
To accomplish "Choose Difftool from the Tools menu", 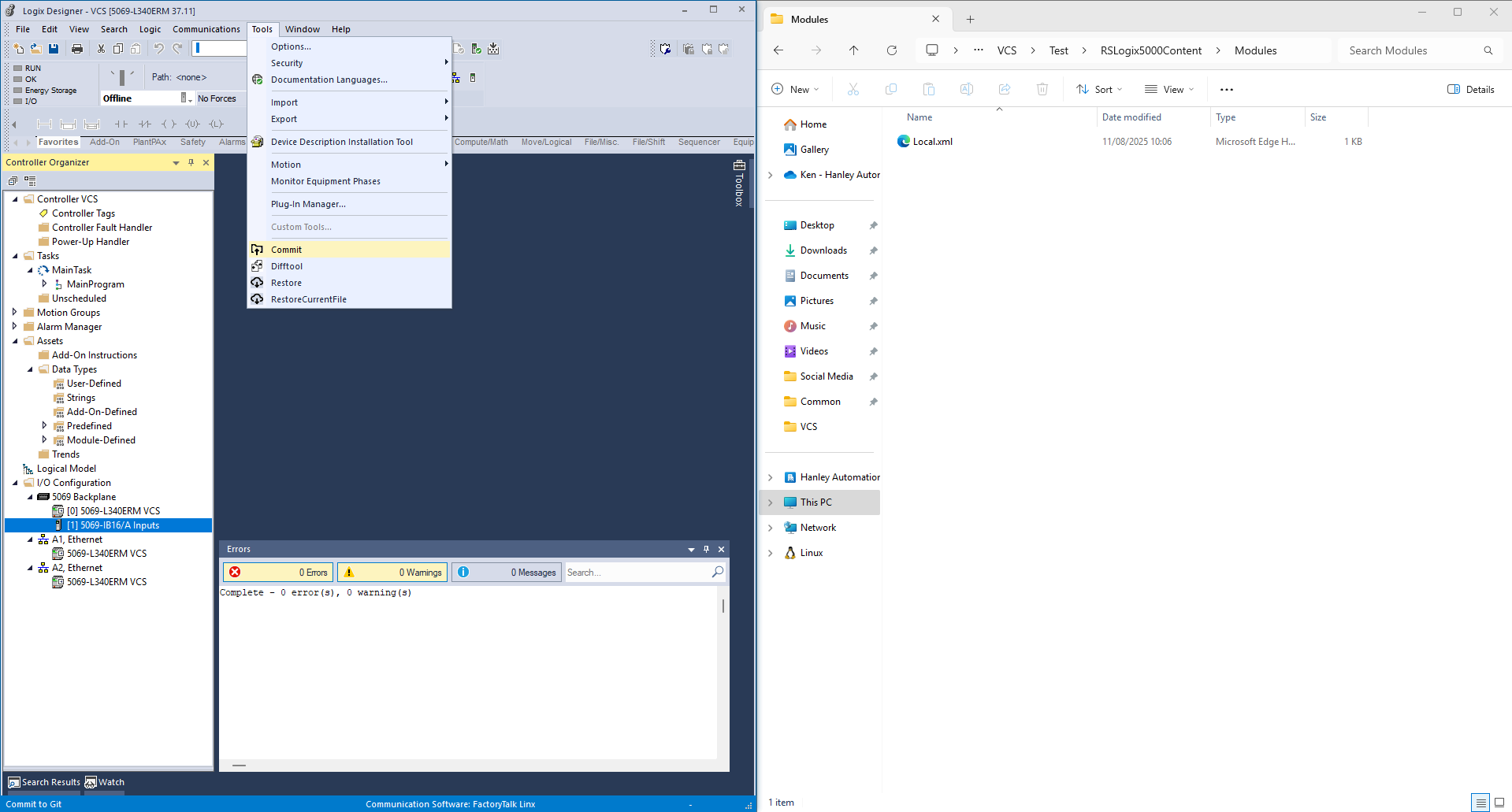I will 349,266.
